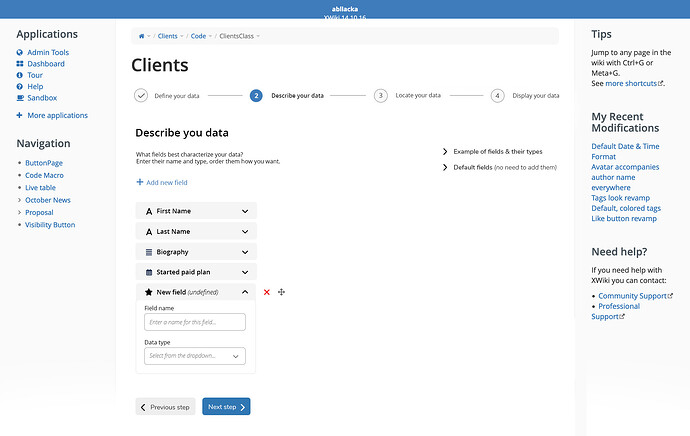Image resolution: width=690 pixels, height=436 pixels.
Task: Click the move handle beside New field
Action: [x=282, y=292]
